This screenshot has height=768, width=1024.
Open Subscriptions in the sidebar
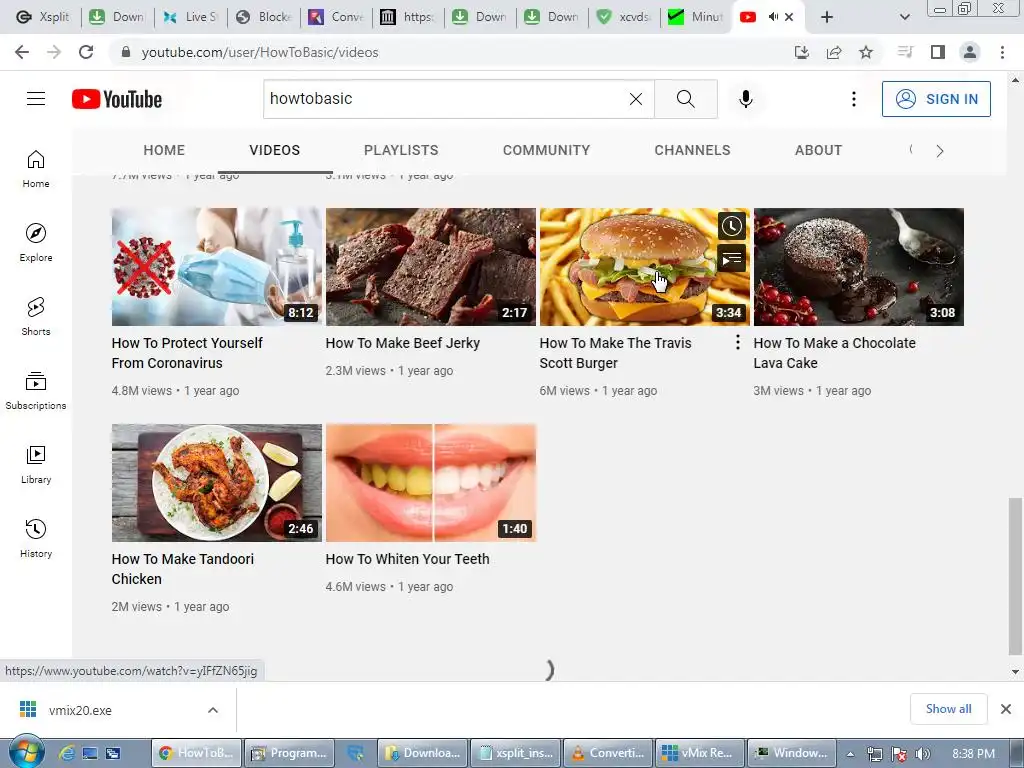pyautogui.click(x=36, y=390)
